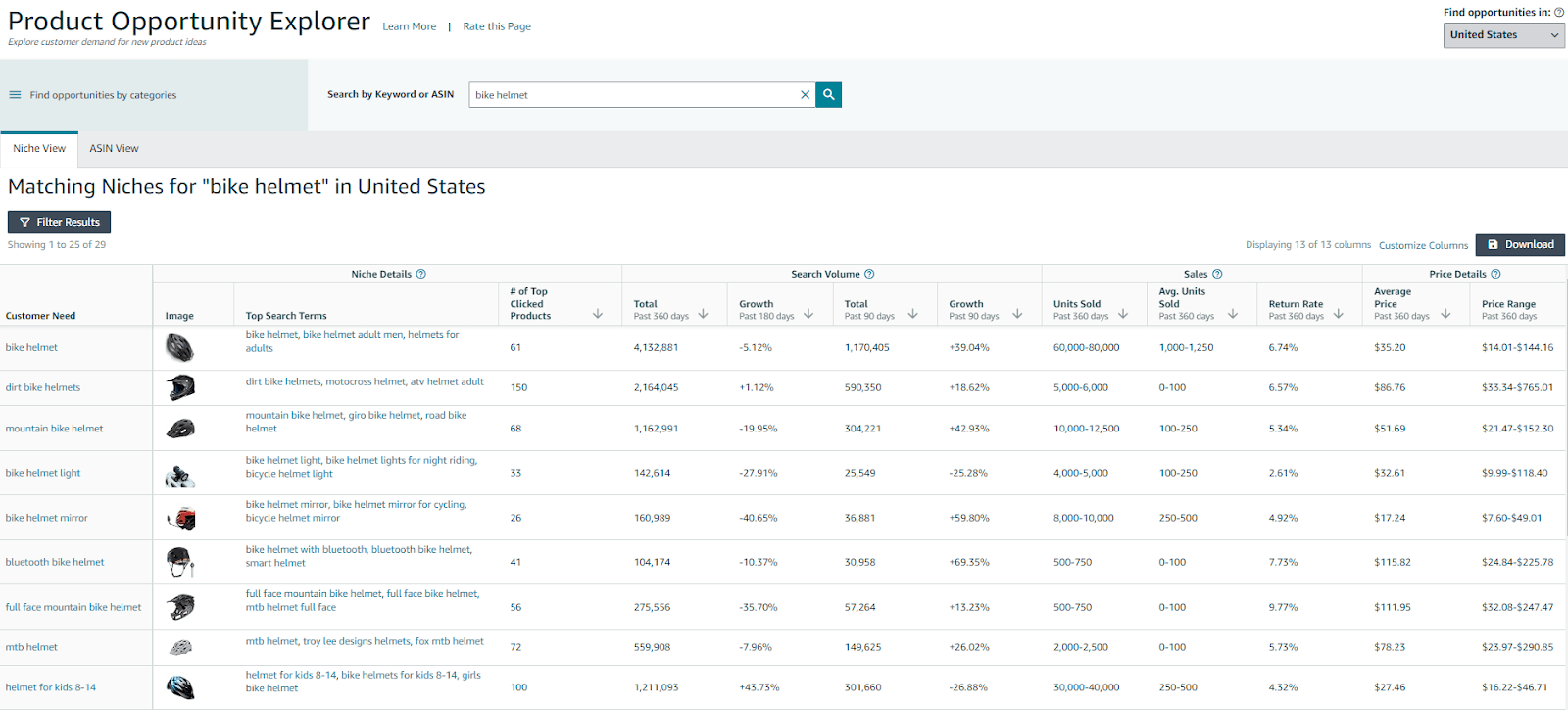The width and height of the screenshot is (1568, 710).
Task: Click the mountain bike helmet product image
Action: (x=180, y=429)
